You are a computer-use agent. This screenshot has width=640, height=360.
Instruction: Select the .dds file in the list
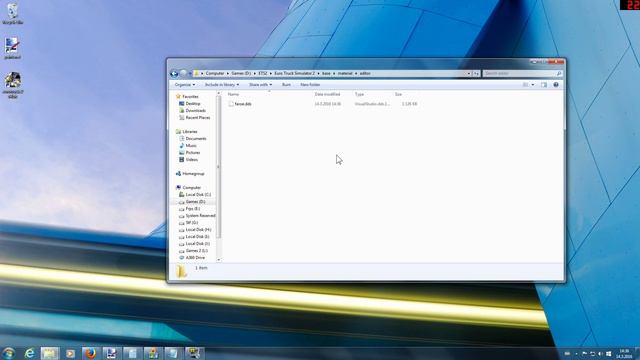(x=243, y=104)
